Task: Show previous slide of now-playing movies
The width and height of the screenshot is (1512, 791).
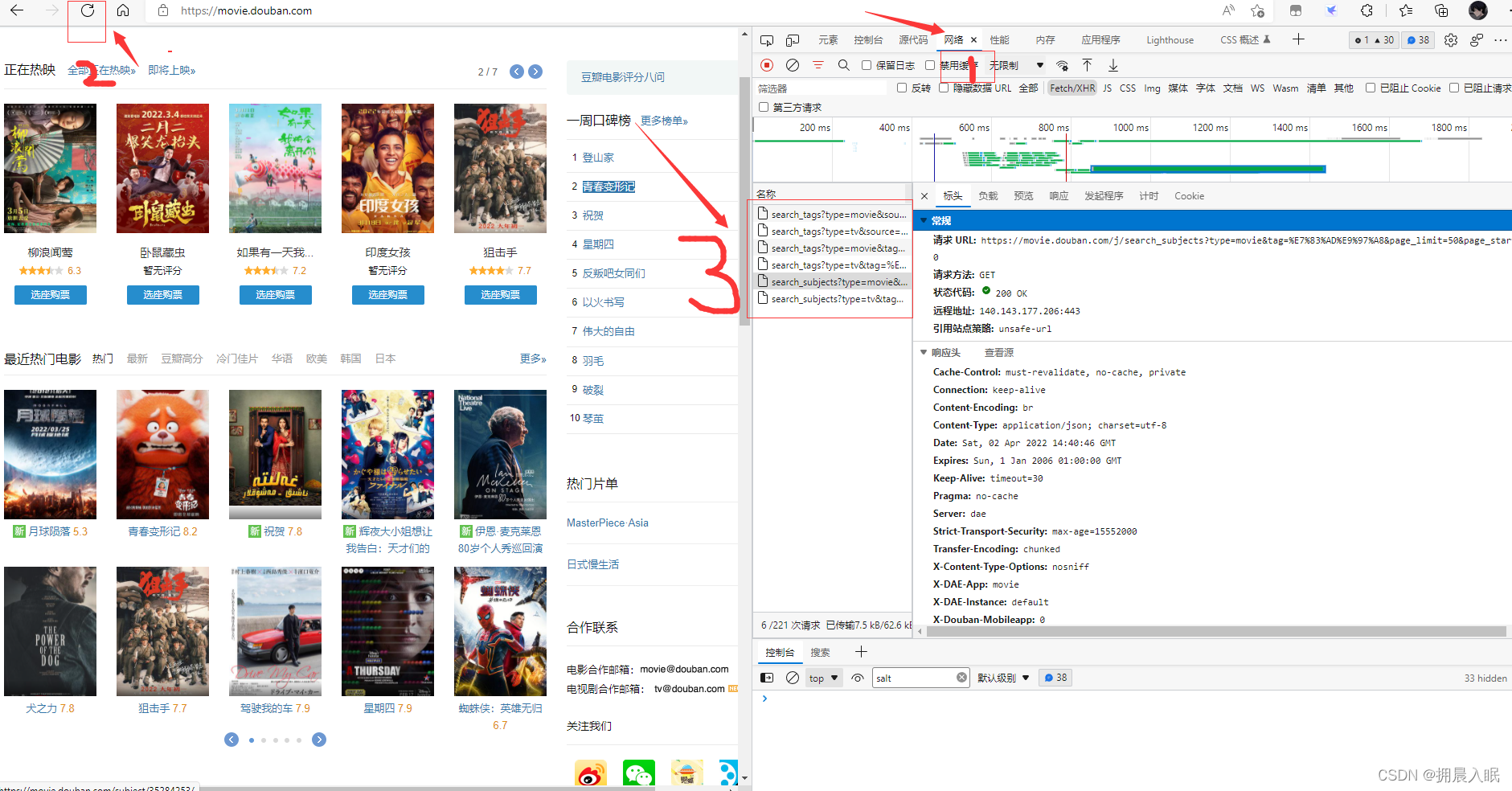Action: [x=517, y=72]
